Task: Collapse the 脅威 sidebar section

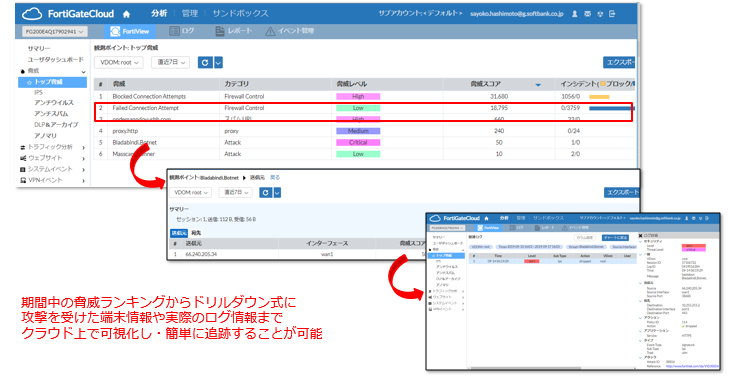Action: click(84, 72)
